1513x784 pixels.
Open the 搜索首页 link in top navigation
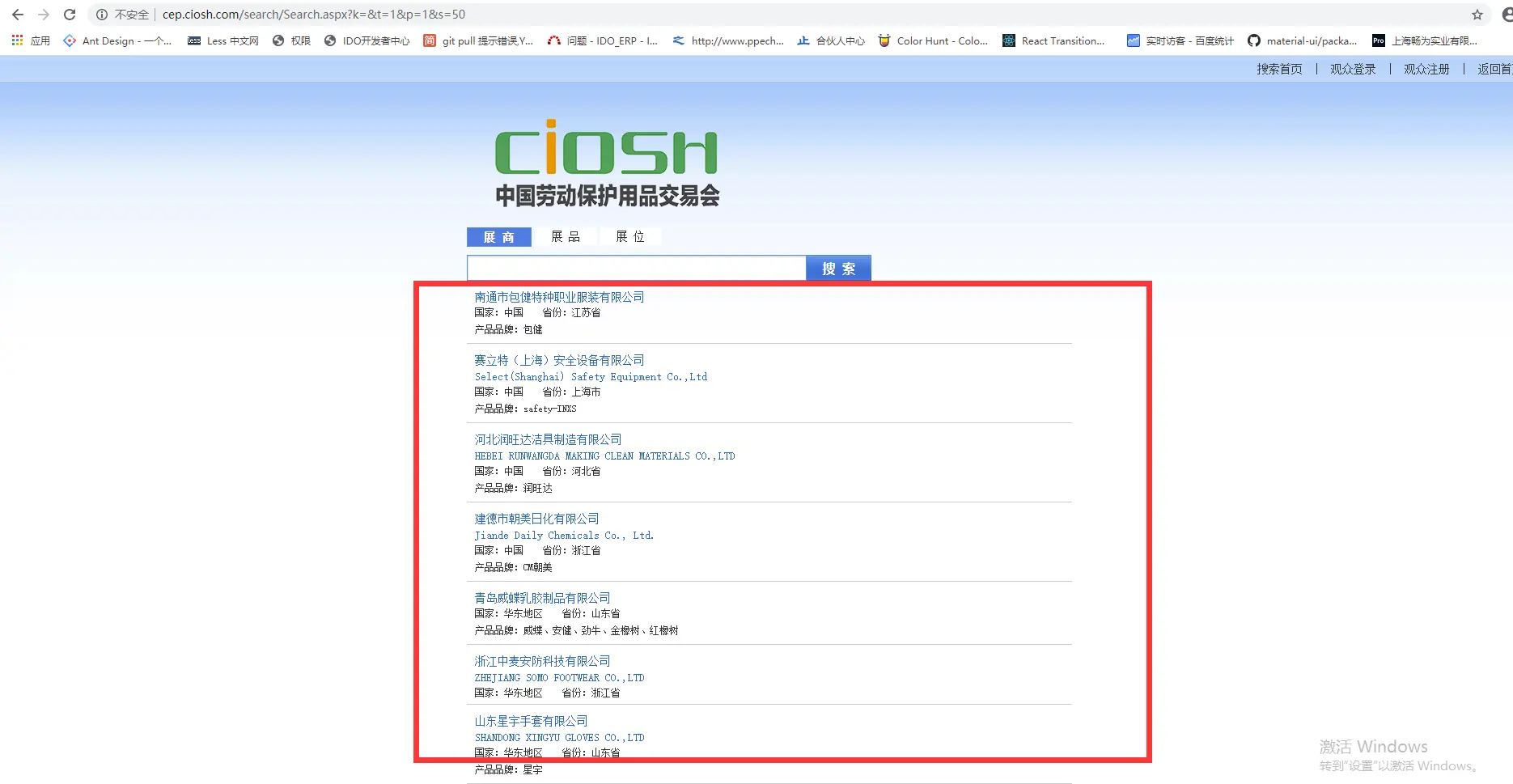click(x=1279, y=69)
